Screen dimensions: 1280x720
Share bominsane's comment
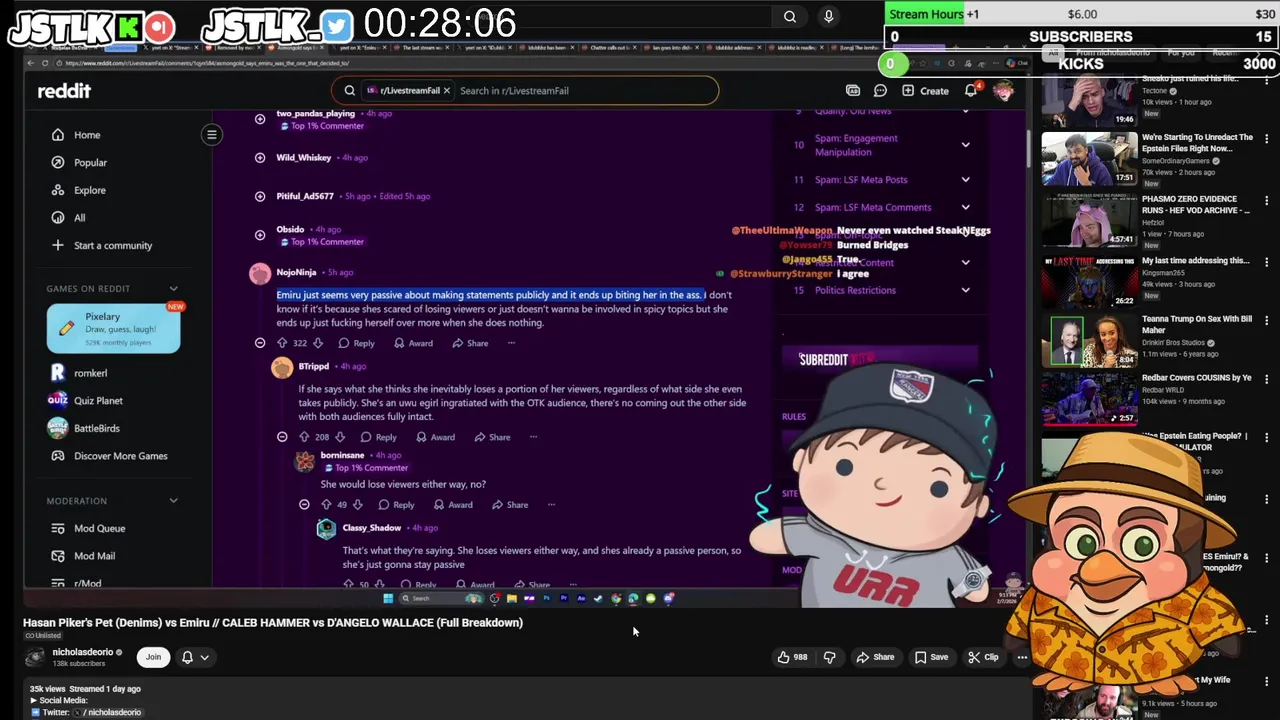click(x=510, y=505)
